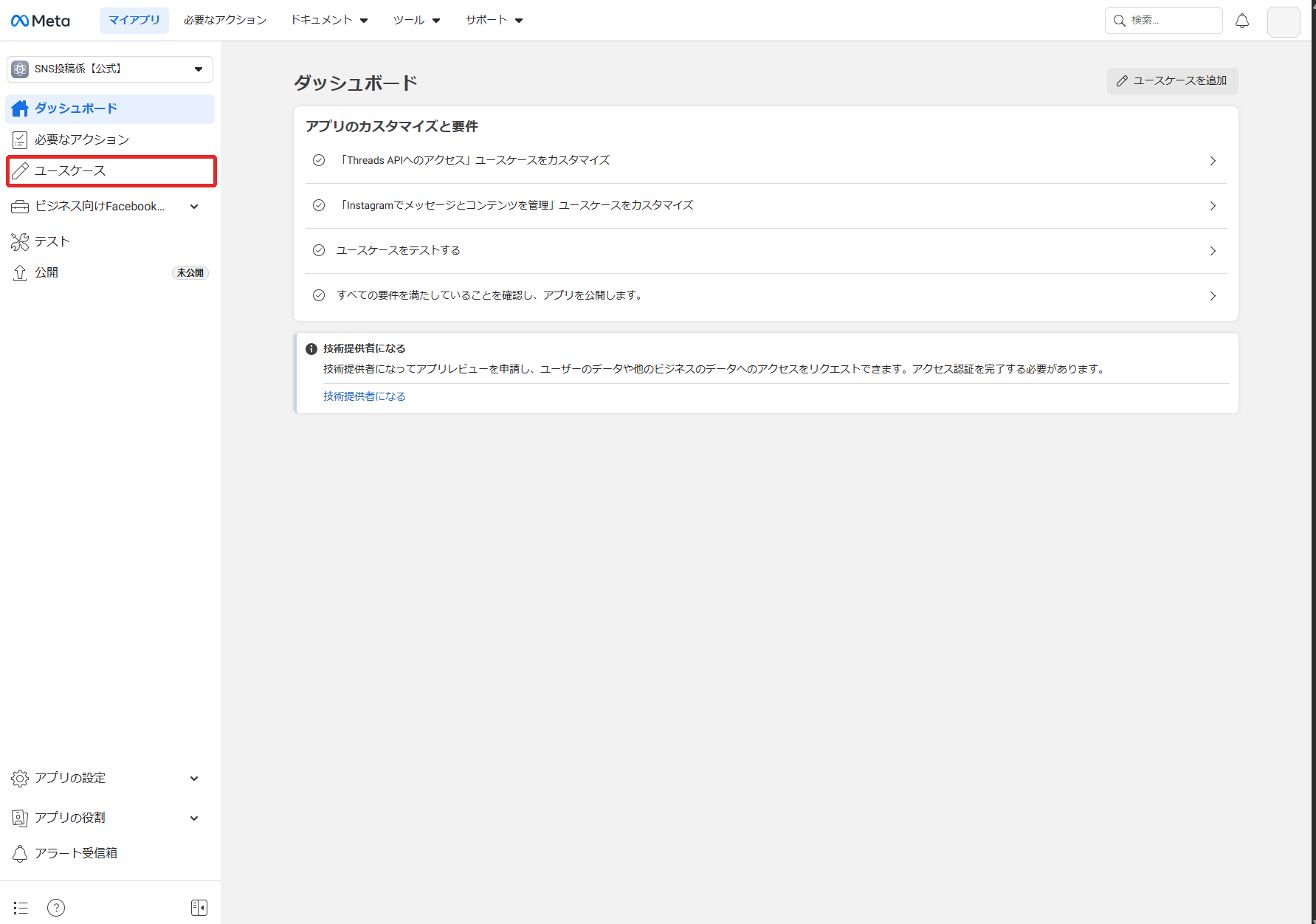
Task: Open the Threads APIへのアクセス customize row
Action: point(765,161)
